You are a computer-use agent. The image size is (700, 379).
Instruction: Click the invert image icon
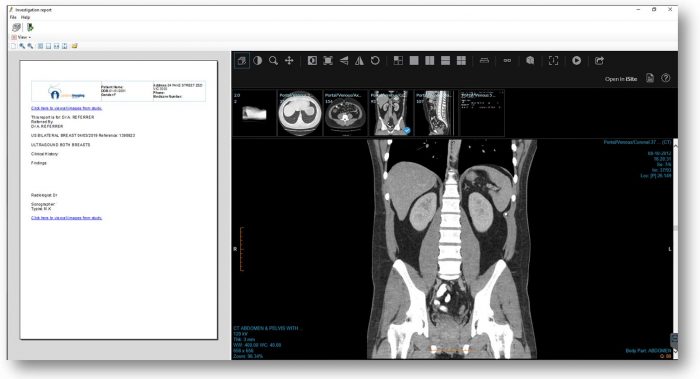[x=312, y=60]
